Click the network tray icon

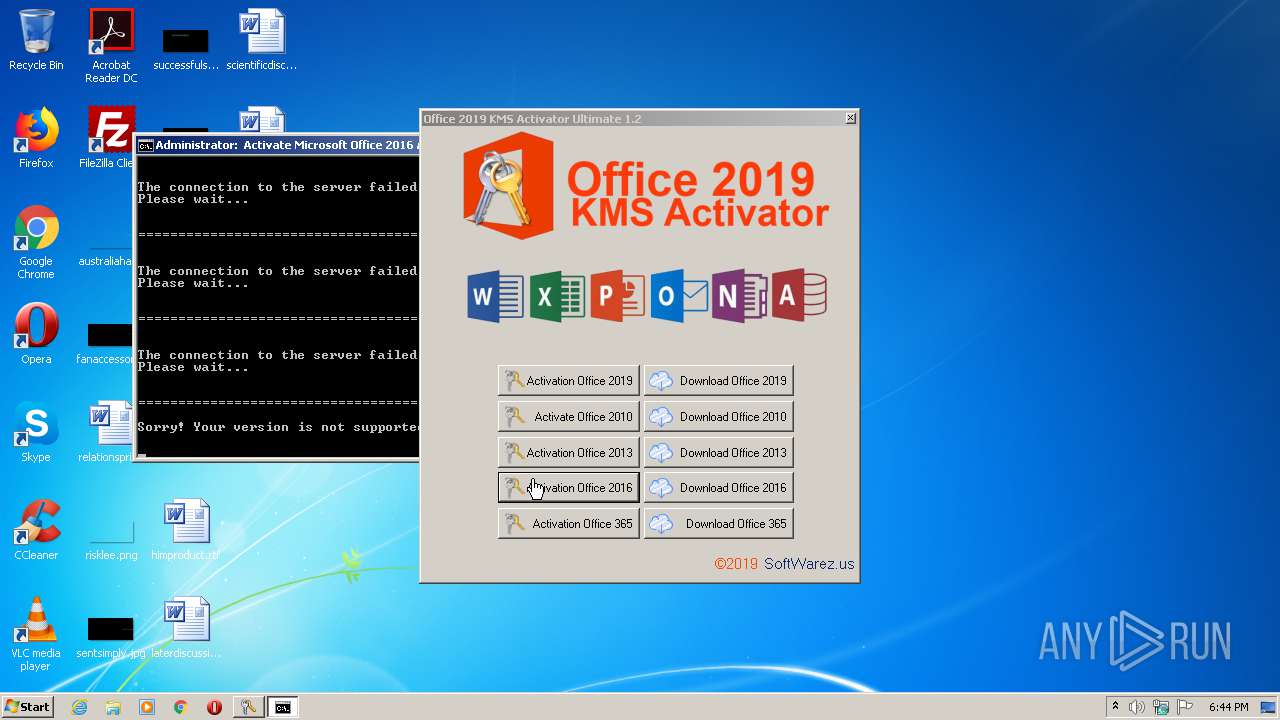(x=1162, y=707)
